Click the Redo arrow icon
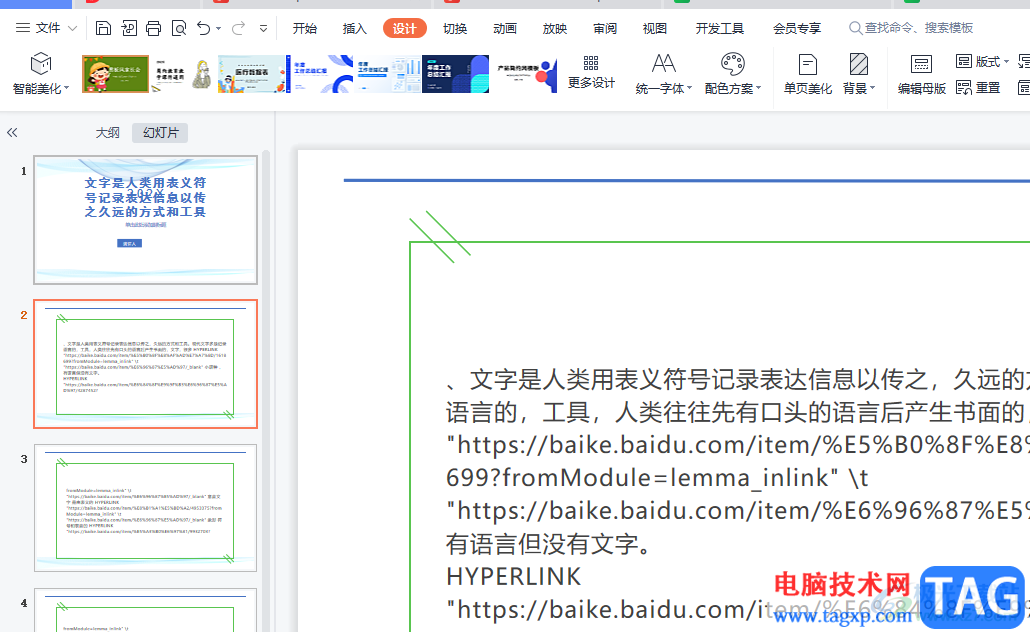Viewport: 1030px width, 632px height. point(238,28)
